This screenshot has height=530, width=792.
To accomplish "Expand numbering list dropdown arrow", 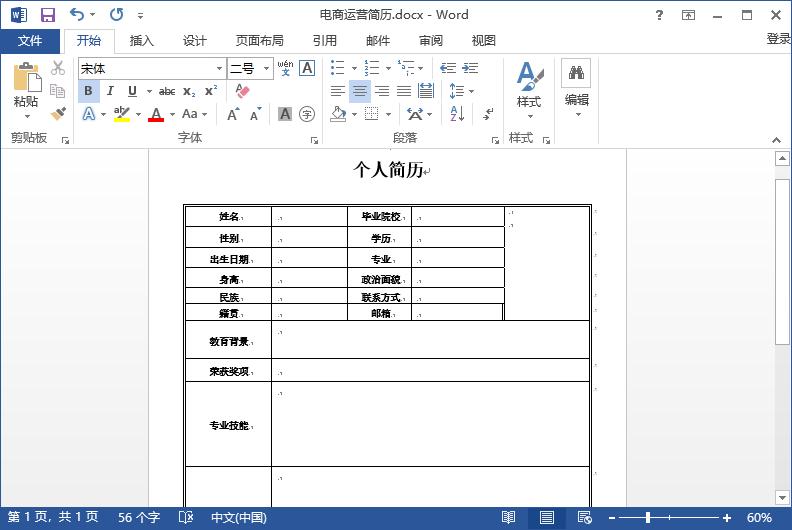I will point(388,68).
